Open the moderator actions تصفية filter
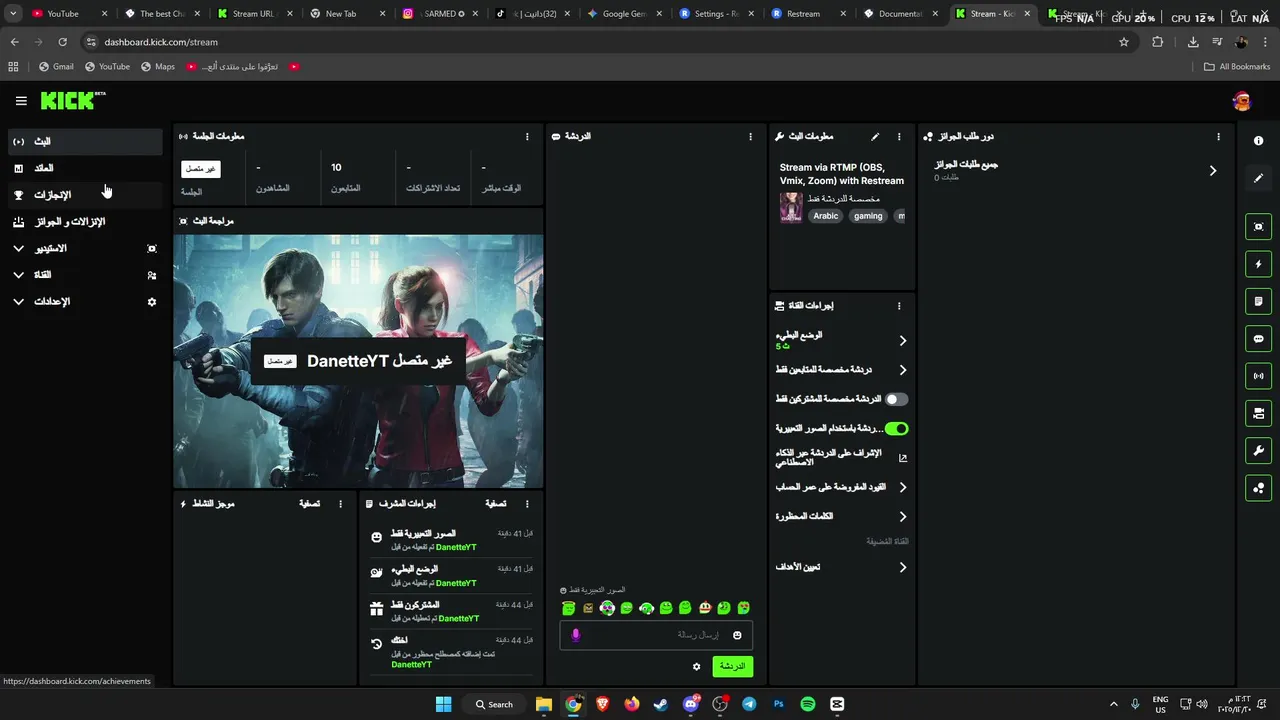 [x=497, y=504]
